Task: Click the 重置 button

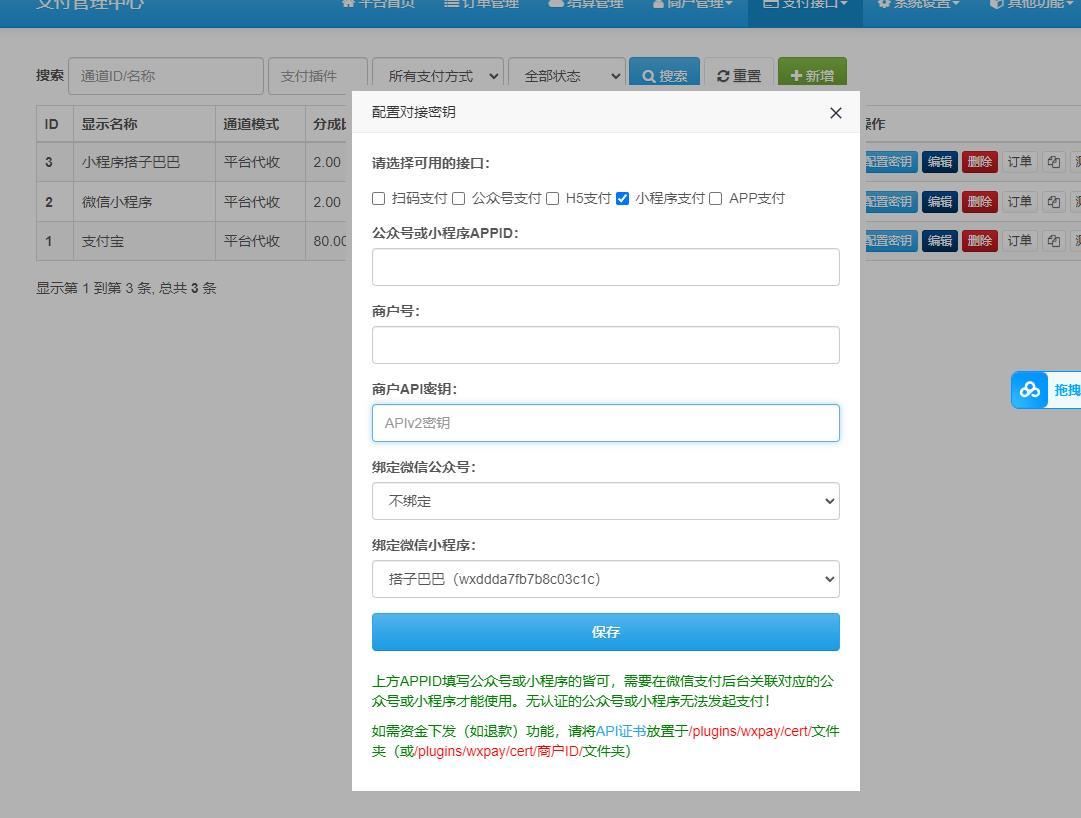Action: coord(738,74)
